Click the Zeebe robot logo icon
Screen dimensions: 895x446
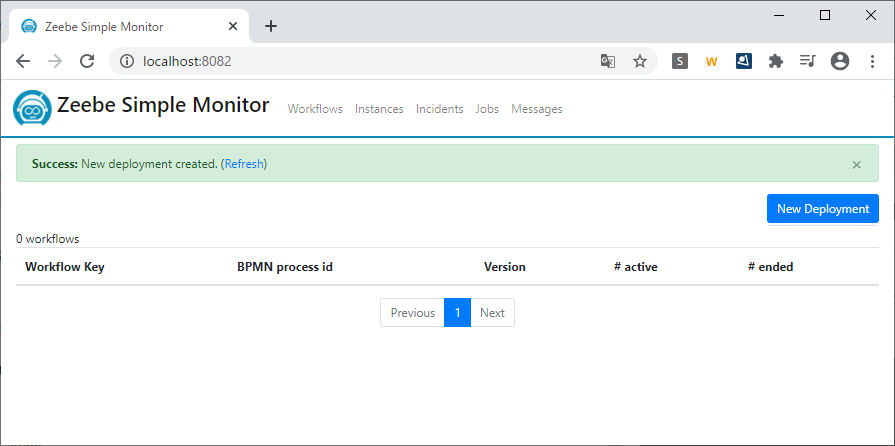(33, 108)
